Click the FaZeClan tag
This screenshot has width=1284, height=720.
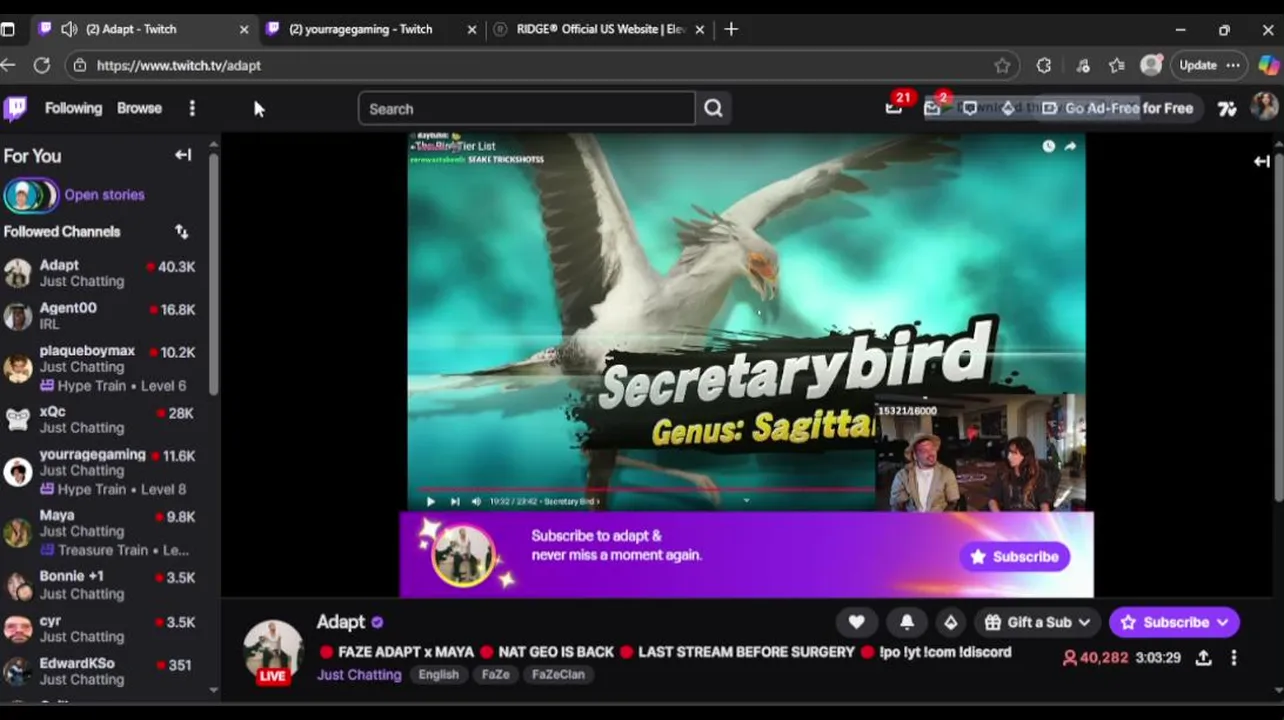point(558,674)
